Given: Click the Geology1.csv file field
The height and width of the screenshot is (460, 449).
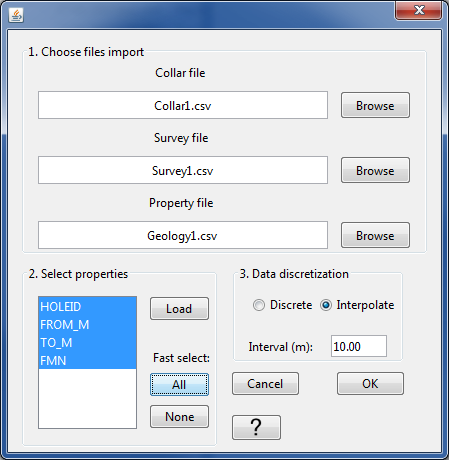Looking at the screenshot, I should (183, 235).
